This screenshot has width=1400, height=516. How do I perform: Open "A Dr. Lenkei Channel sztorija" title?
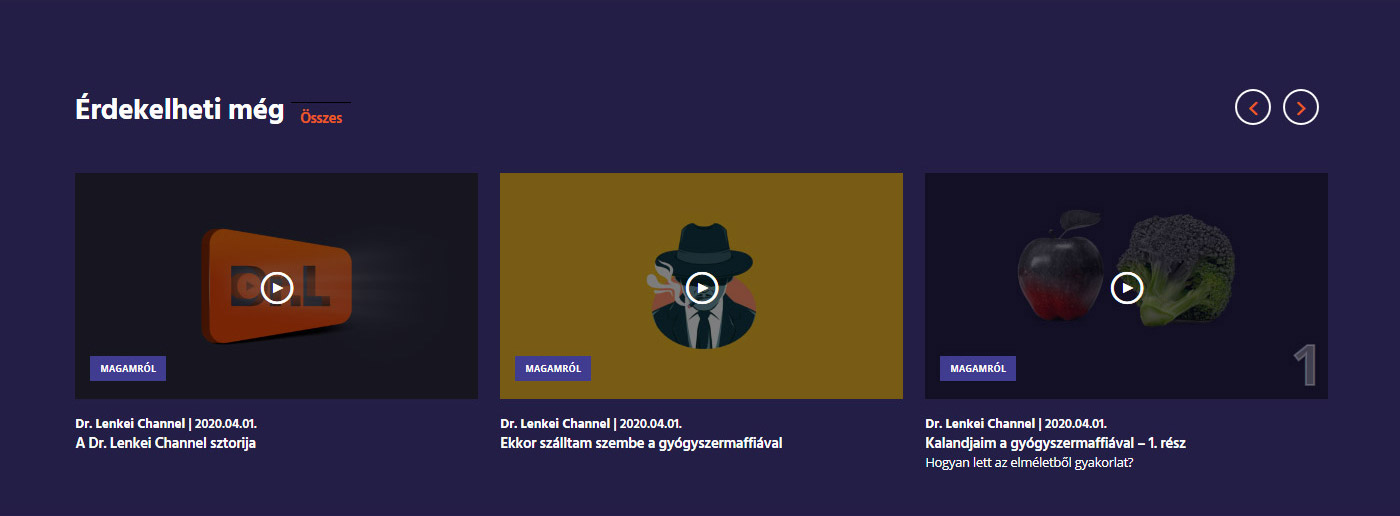coord(166,443)
